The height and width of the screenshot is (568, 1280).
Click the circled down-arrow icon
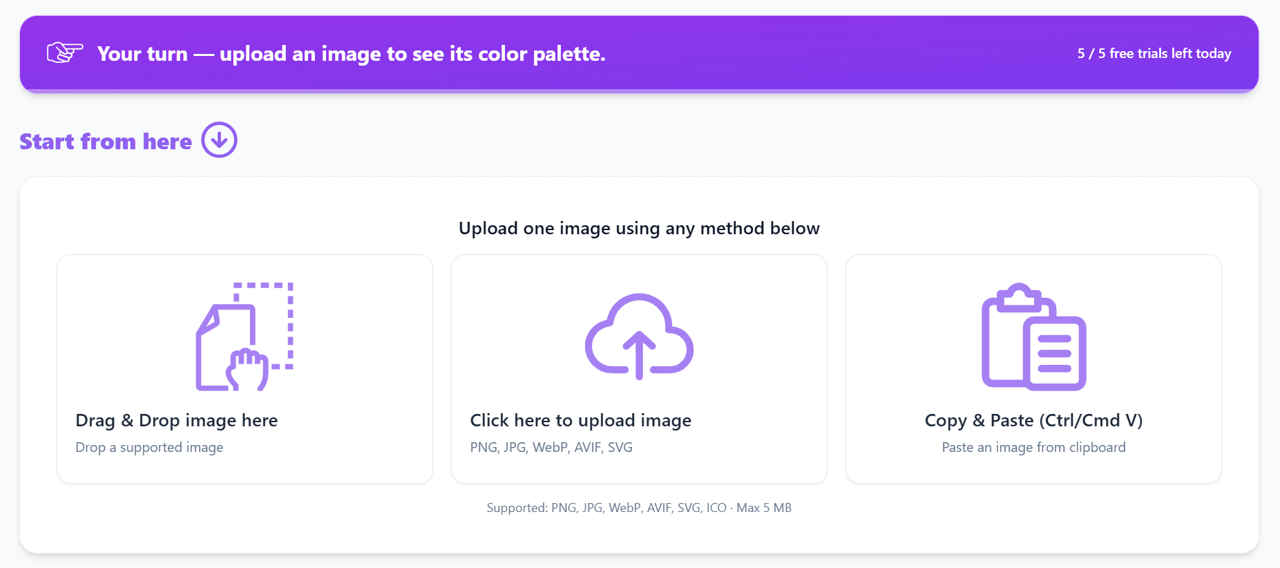click(219, 140)
